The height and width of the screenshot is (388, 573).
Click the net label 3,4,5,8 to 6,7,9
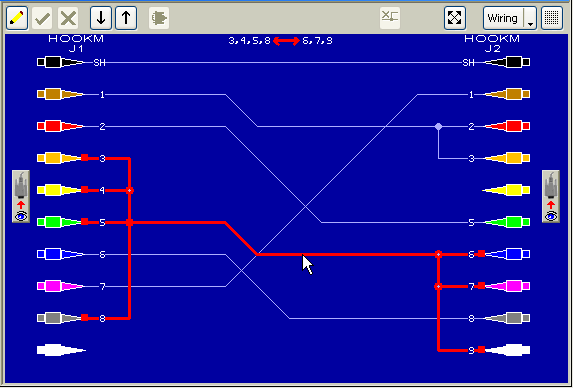281,41
